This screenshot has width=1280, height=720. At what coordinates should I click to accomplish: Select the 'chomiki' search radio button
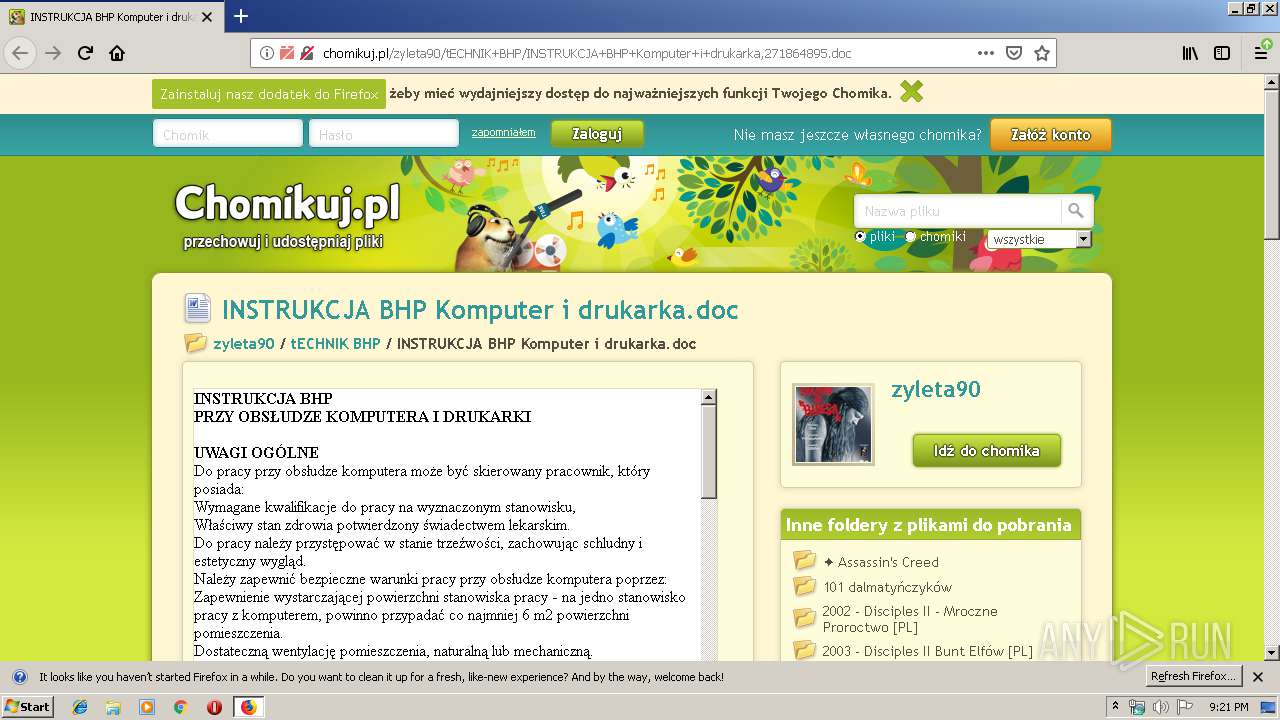point(910,237)
